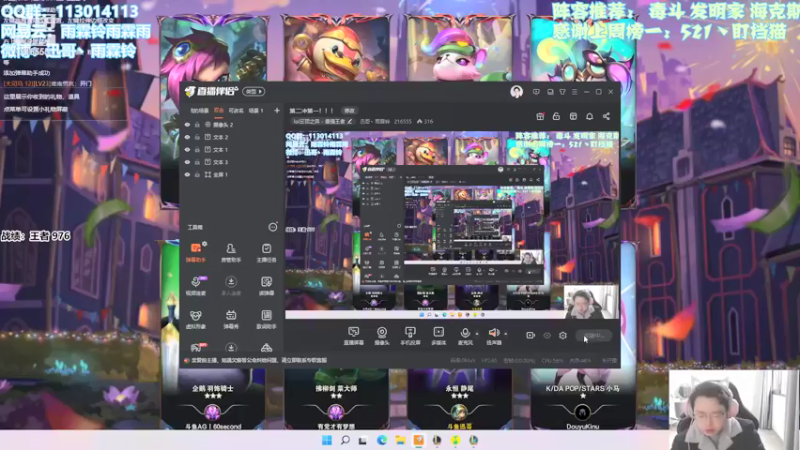This screenshot has height=450, width=800.
Task: Toggle visibility of 全屏 1 layer
Action: [x=187, y=174]
